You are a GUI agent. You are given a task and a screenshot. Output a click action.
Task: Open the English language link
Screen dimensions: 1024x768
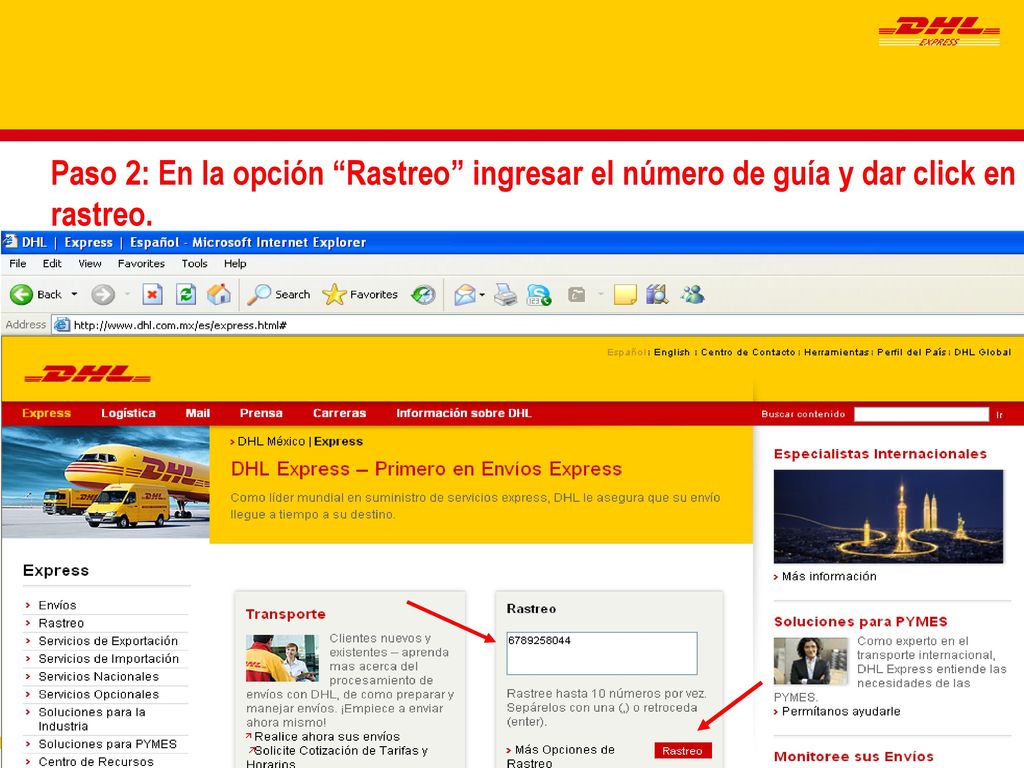(671, 352)
